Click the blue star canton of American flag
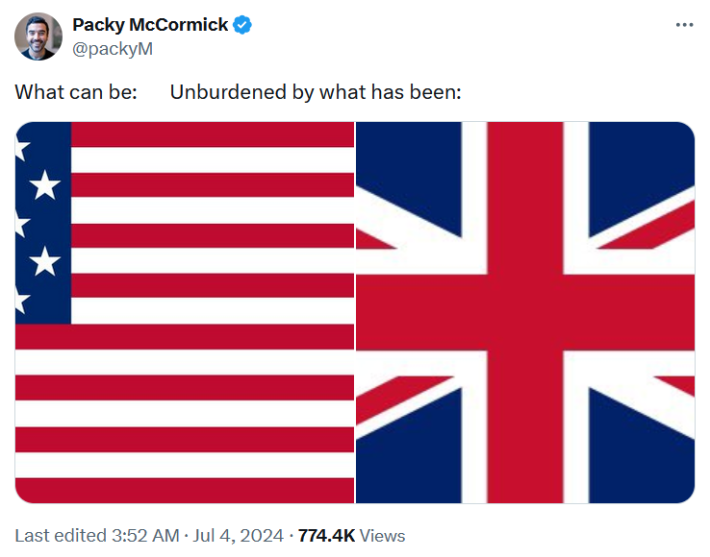710x557 pixels. click(x=43, y=222)
